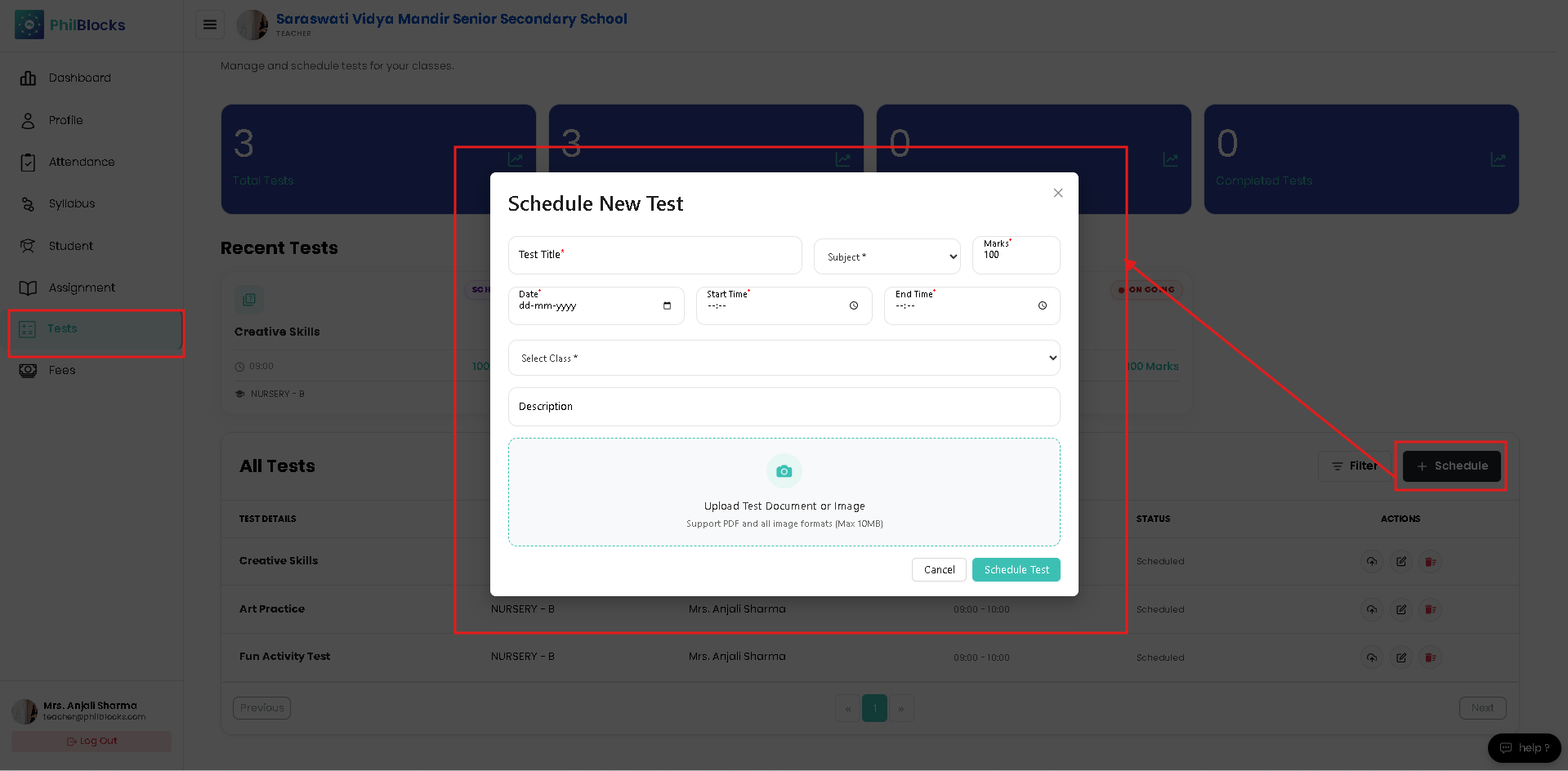Open the Filter options
This screenshot has width=1568, height=771.
click(x=1354, y=466)
